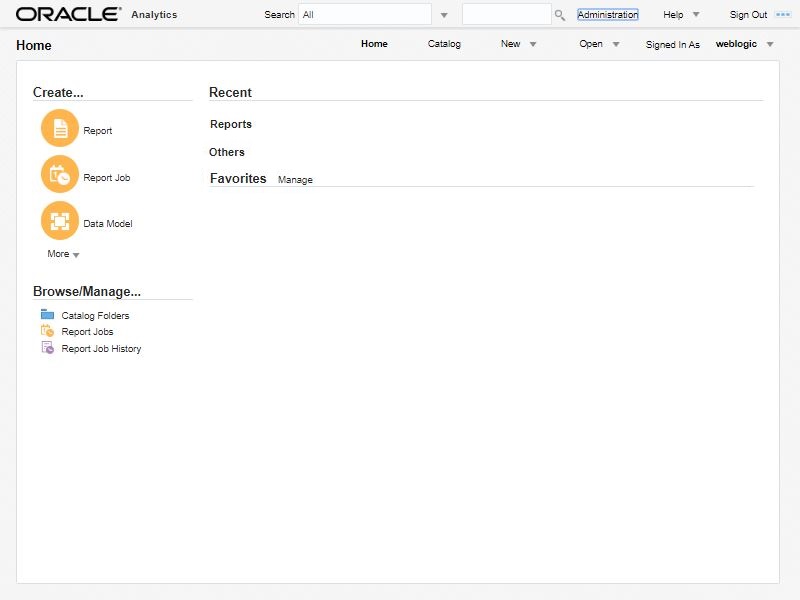Viewport: 800px width, 600px height.
Task: Click the New menu label
Action: 510,44
